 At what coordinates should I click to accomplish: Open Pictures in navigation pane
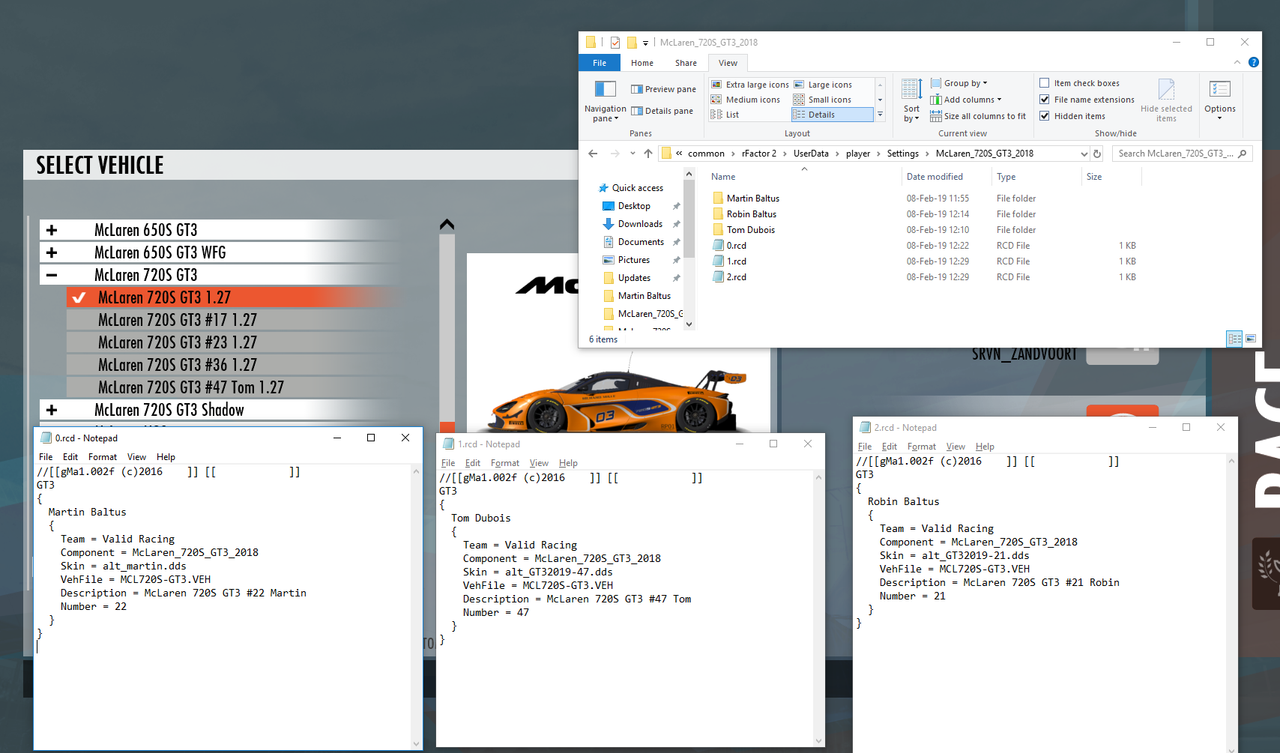633,260
